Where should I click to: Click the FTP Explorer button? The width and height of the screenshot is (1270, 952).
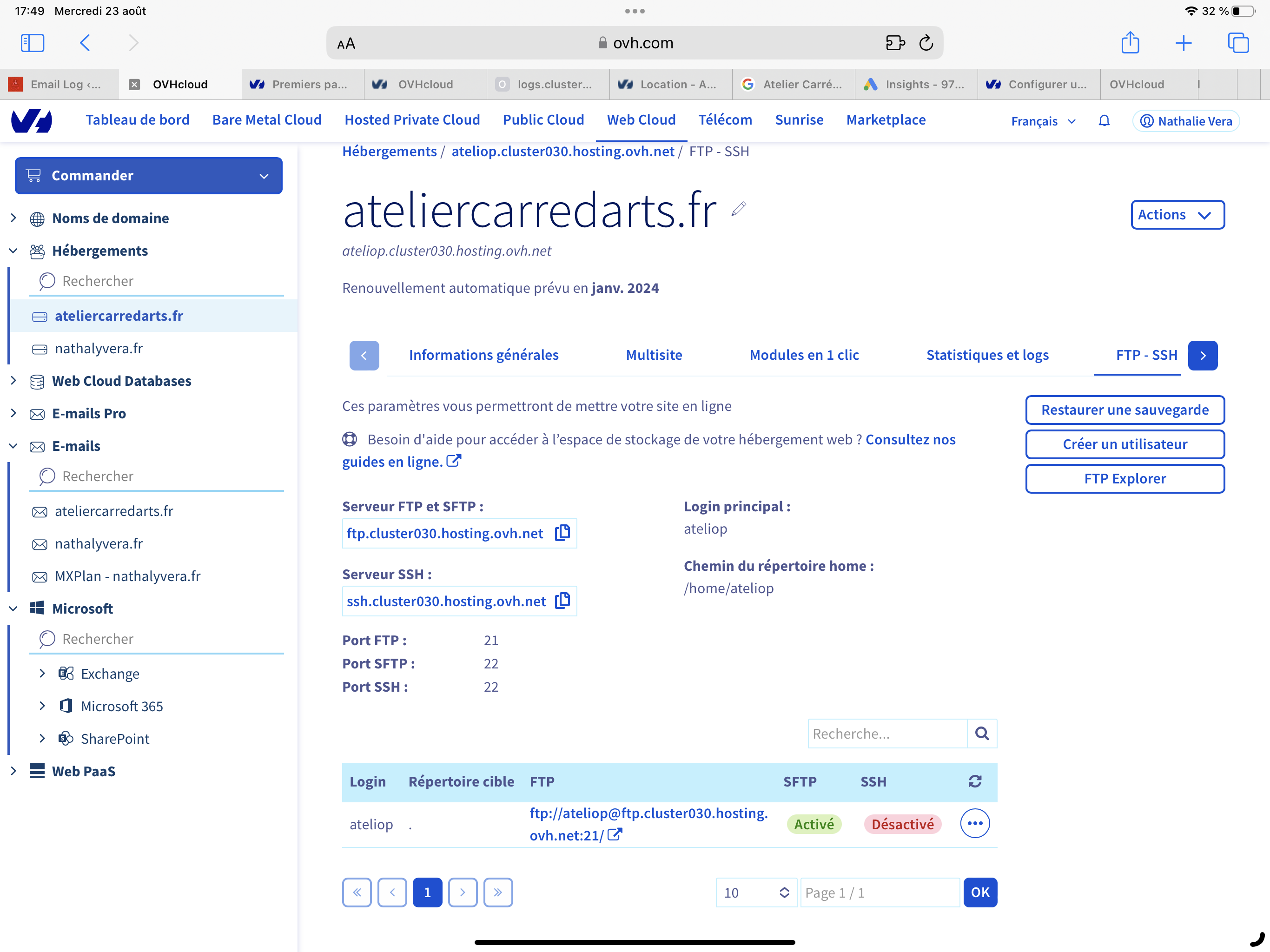tap(1124, 478)
